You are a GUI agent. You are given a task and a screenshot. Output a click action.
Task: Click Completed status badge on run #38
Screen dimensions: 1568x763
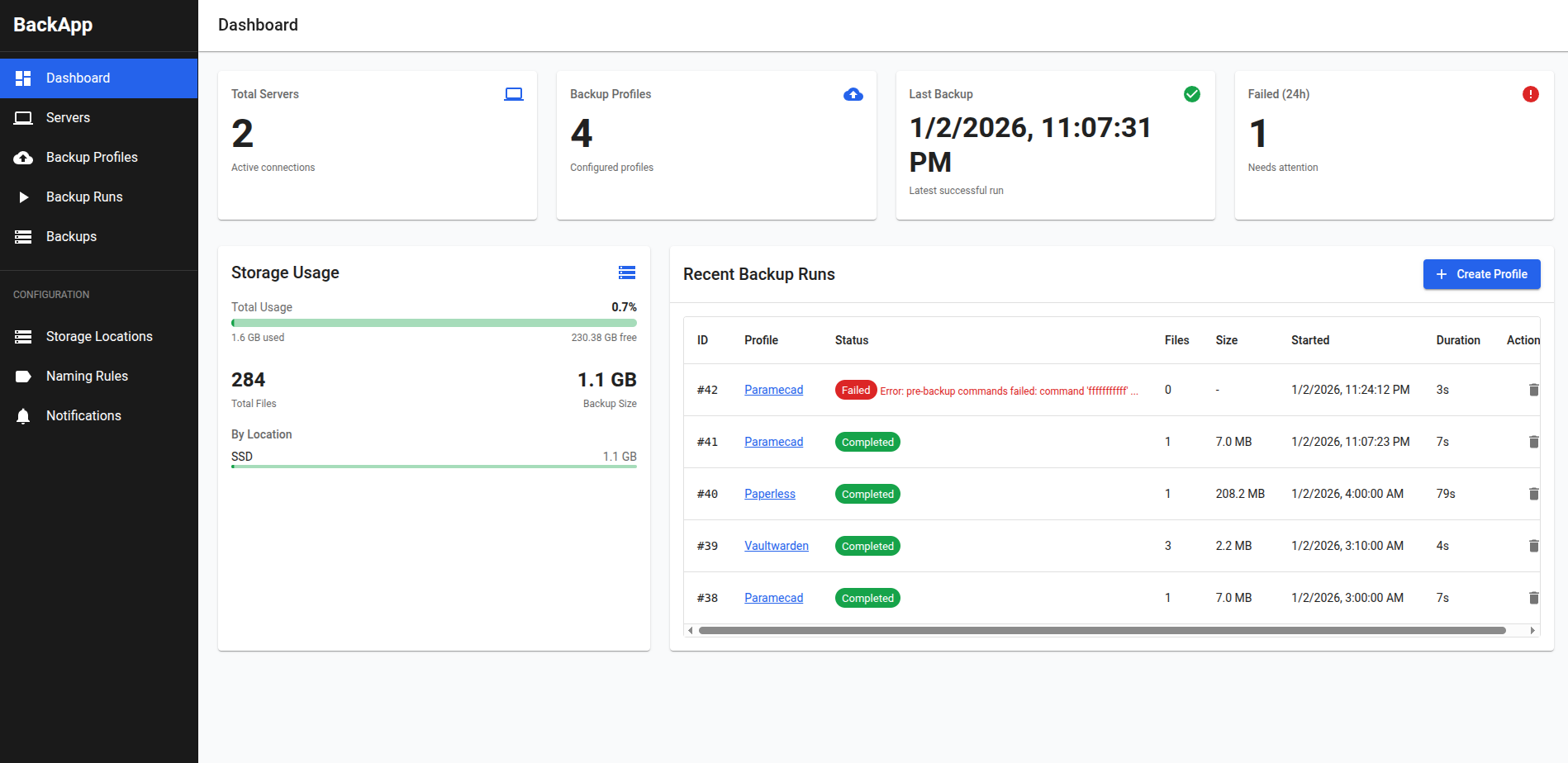(867, 598)
